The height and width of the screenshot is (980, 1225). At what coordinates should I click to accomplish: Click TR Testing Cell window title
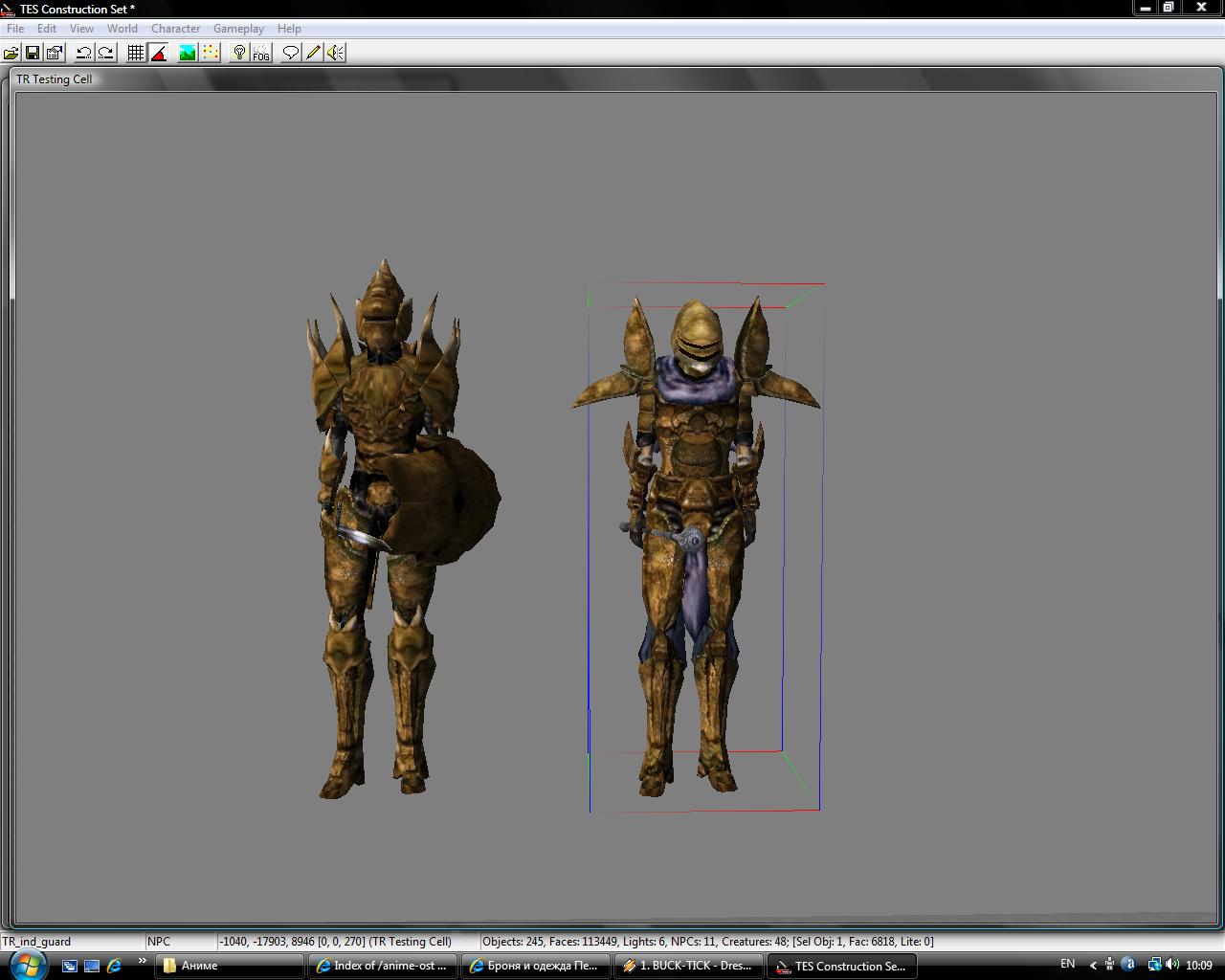[55, 79]
